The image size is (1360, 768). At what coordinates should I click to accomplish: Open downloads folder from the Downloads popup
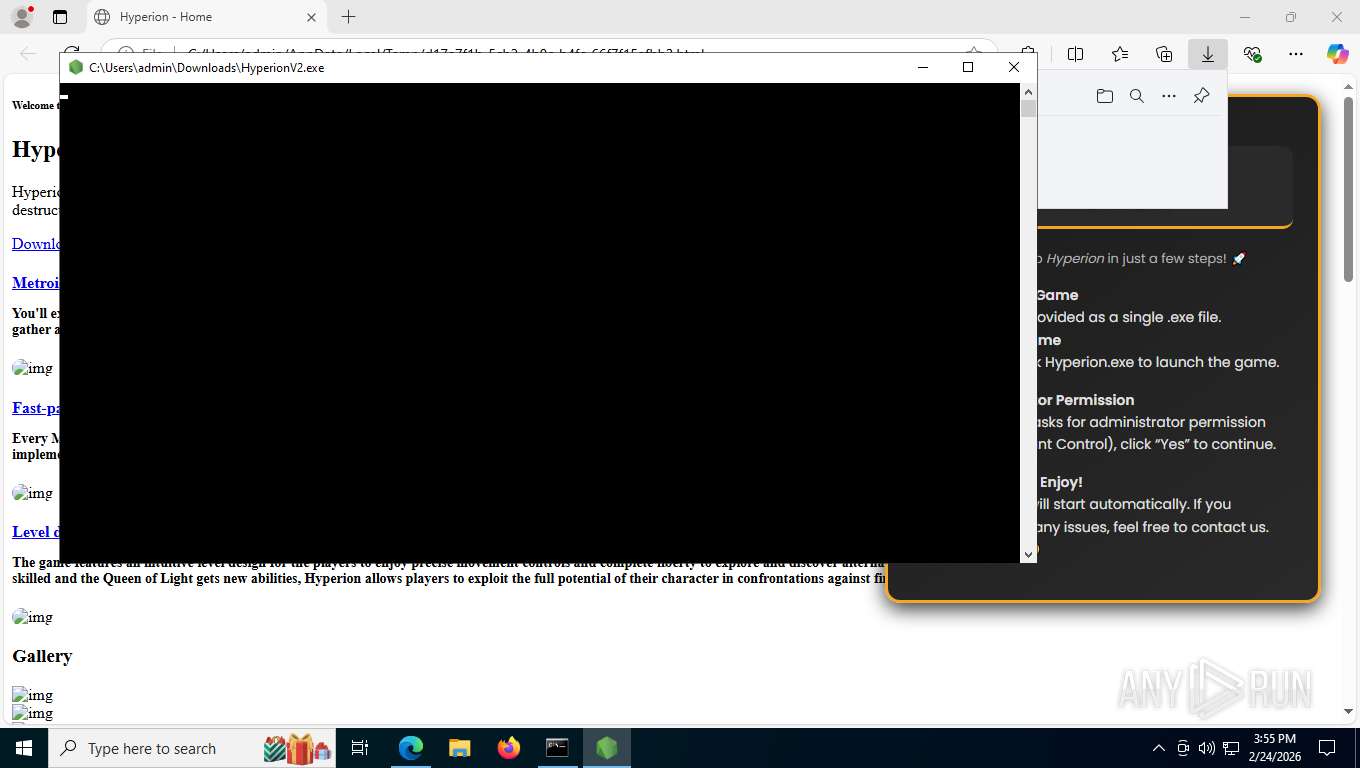1105,96
